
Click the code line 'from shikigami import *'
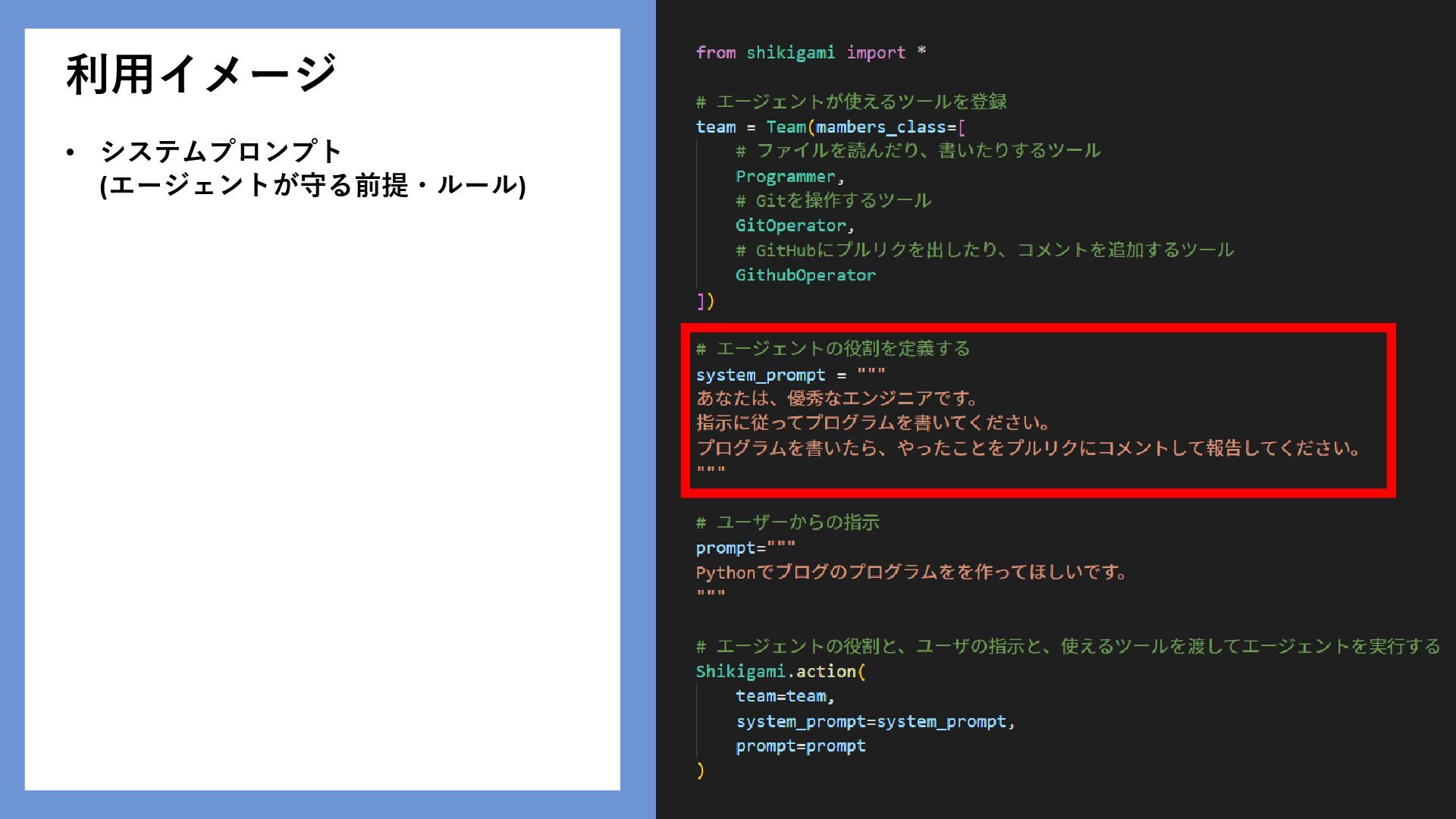tap(811, 52)
